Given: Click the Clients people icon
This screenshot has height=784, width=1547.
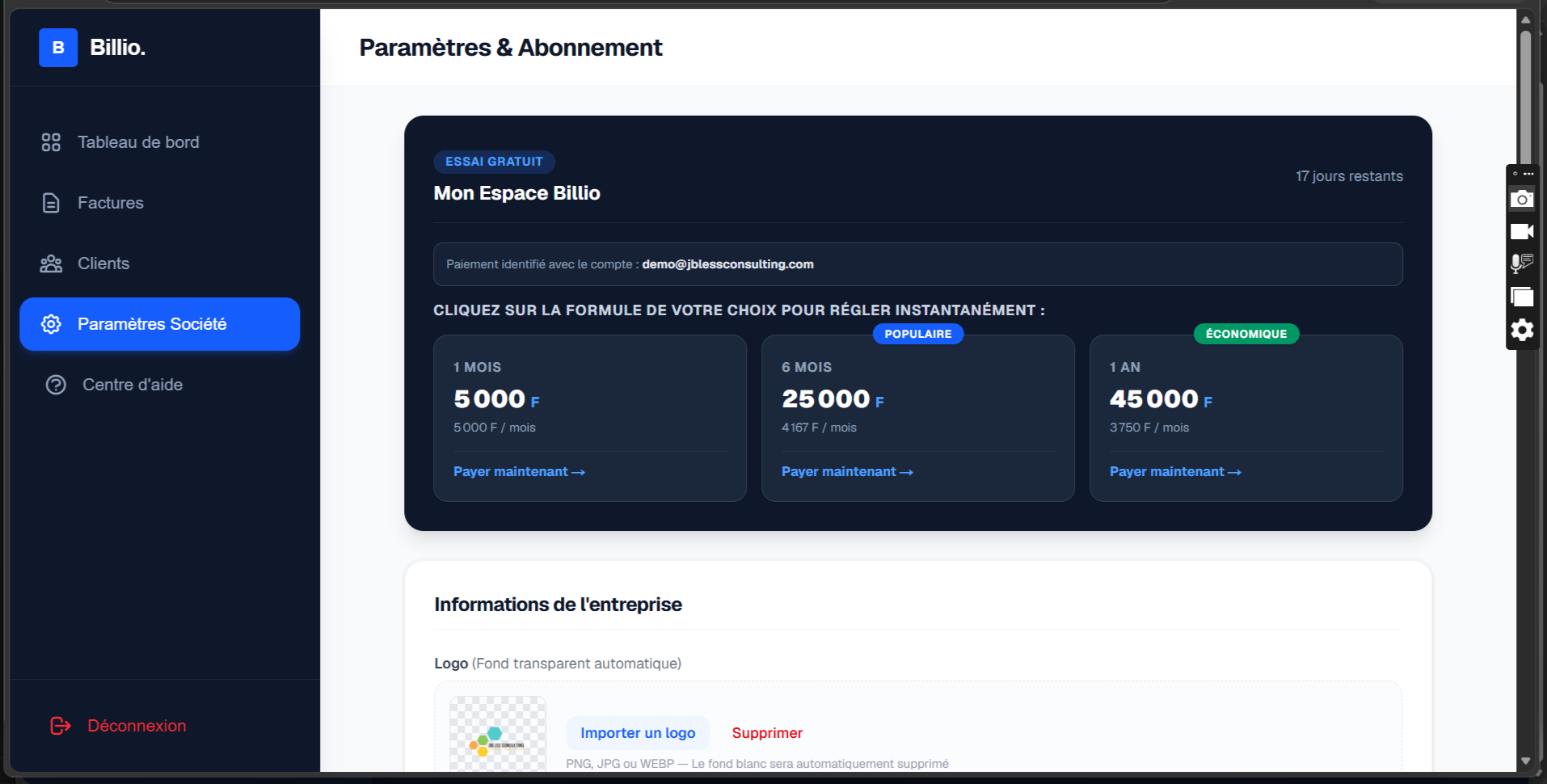Looking at the screenshot, I should 51,263.
